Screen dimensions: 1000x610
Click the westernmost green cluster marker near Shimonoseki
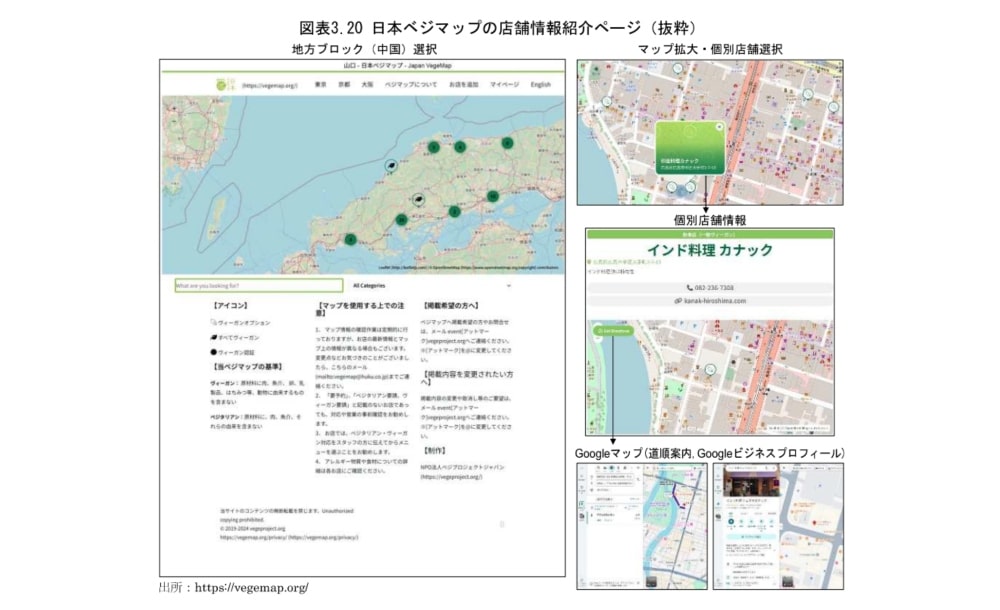point(350,239)
